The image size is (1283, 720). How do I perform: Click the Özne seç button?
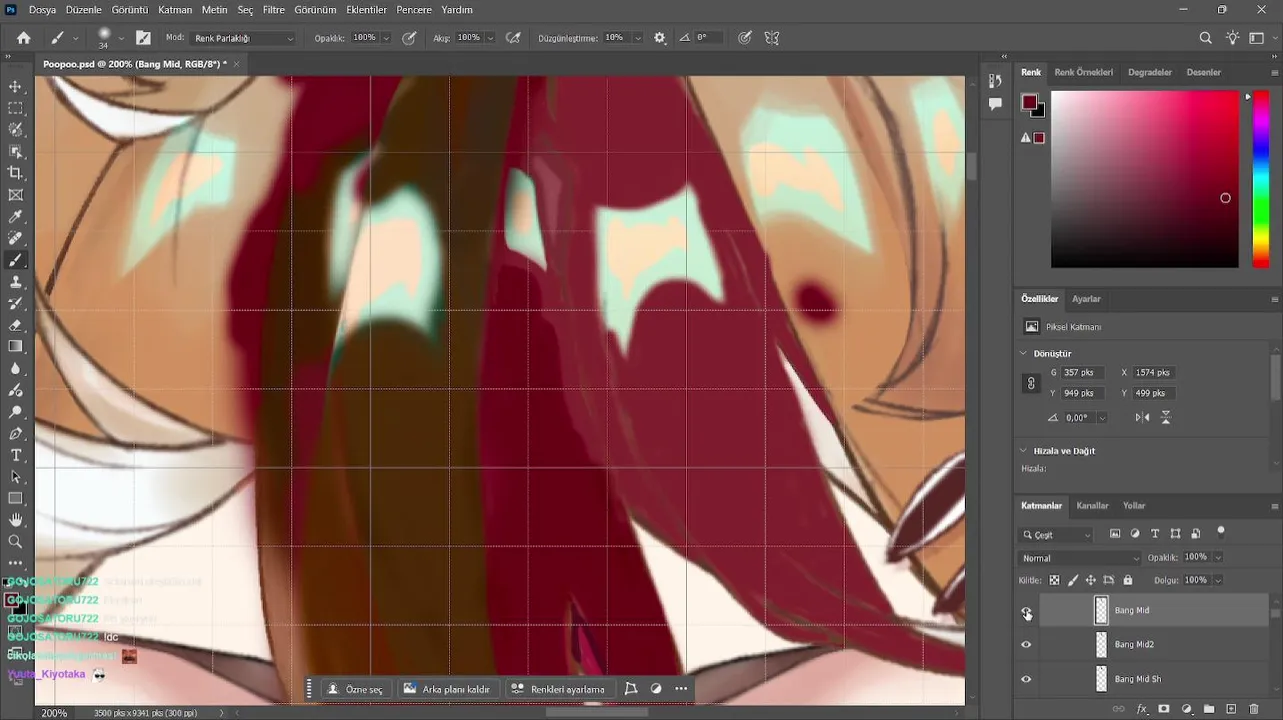click(x=356, y=689)
